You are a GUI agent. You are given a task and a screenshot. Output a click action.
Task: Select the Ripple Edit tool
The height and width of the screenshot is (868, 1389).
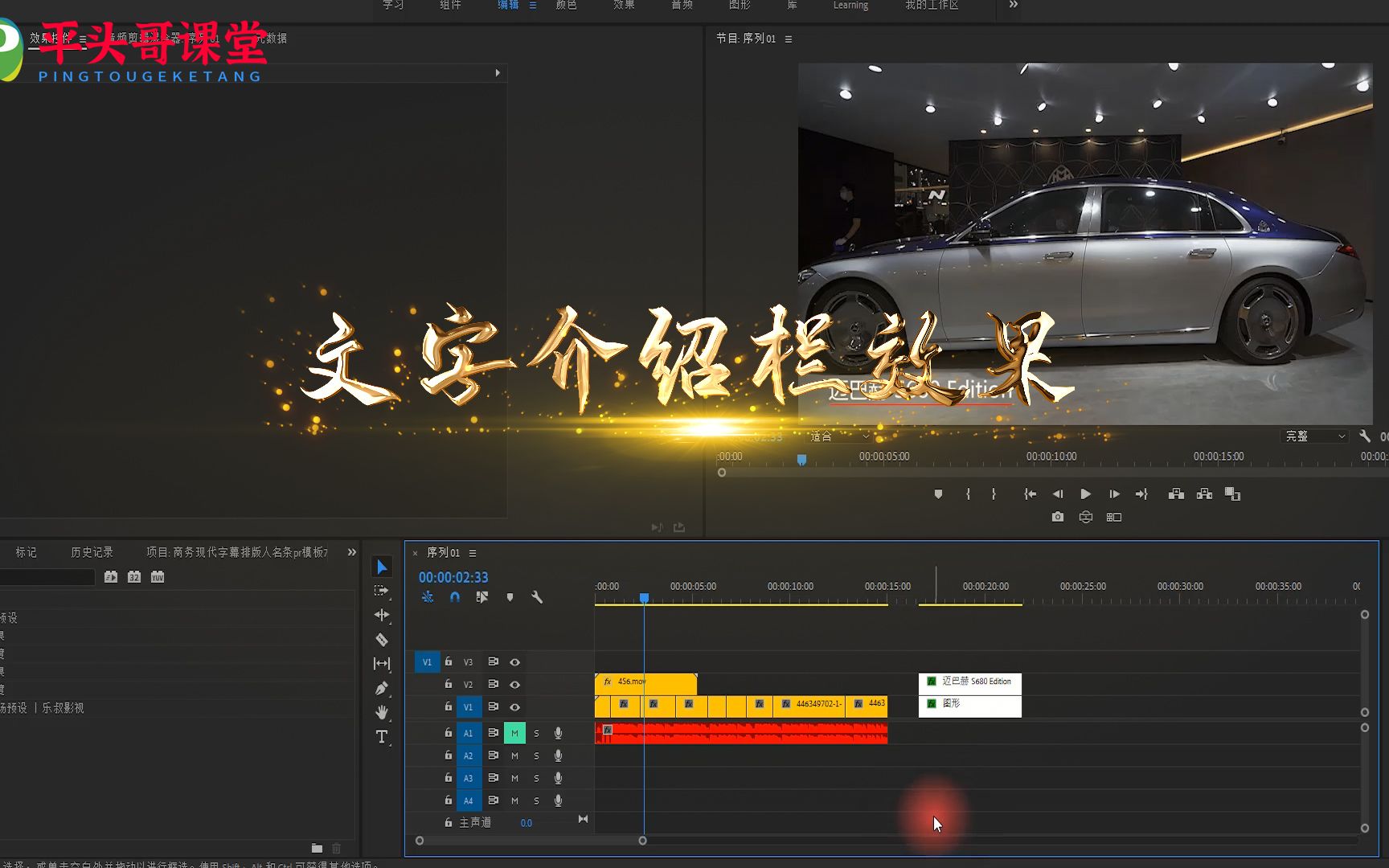pos(382,615)
